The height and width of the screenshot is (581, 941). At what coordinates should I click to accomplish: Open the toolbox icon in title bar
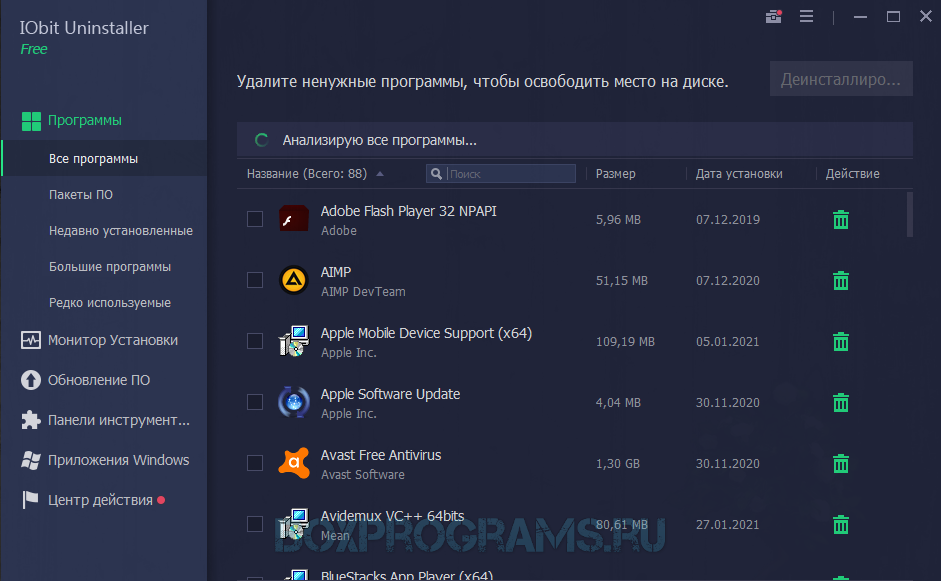coord(774,16)
